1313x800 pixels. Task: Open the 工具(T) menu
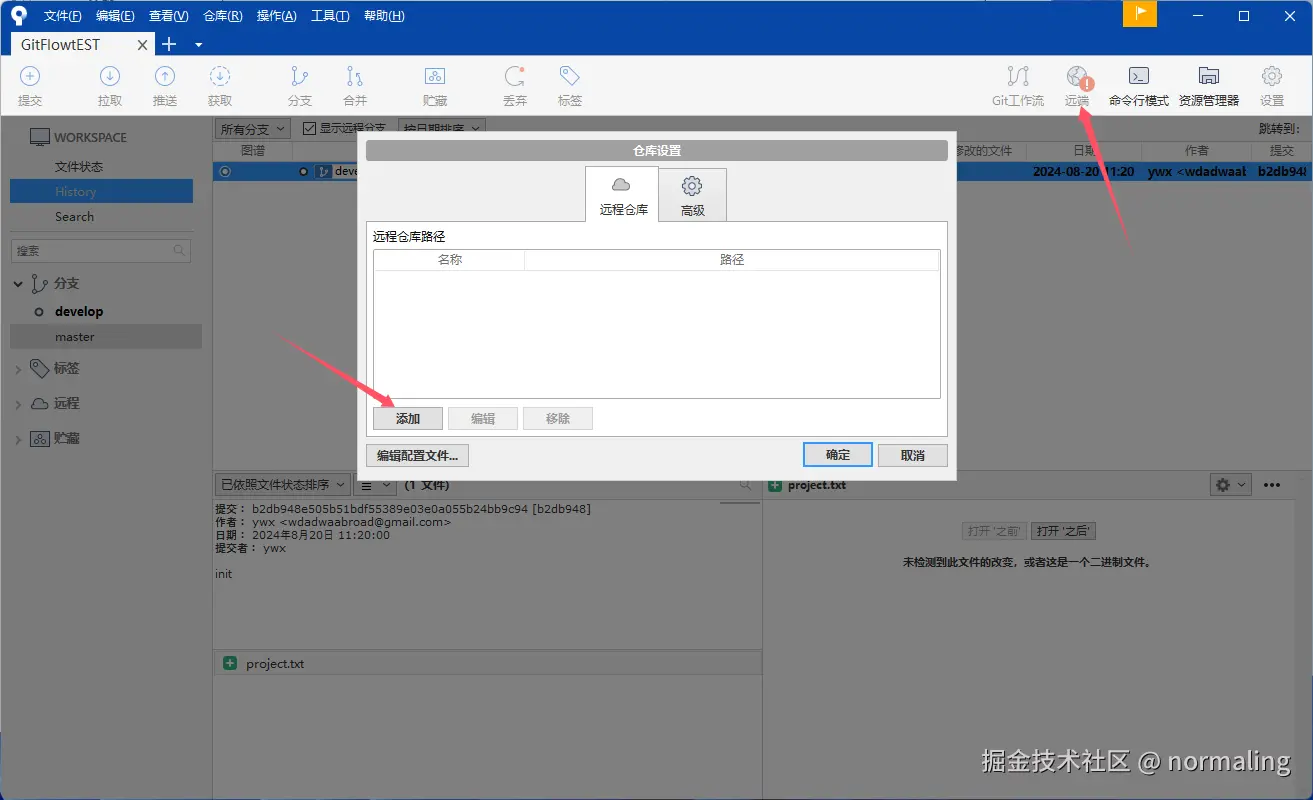point(330,16)
